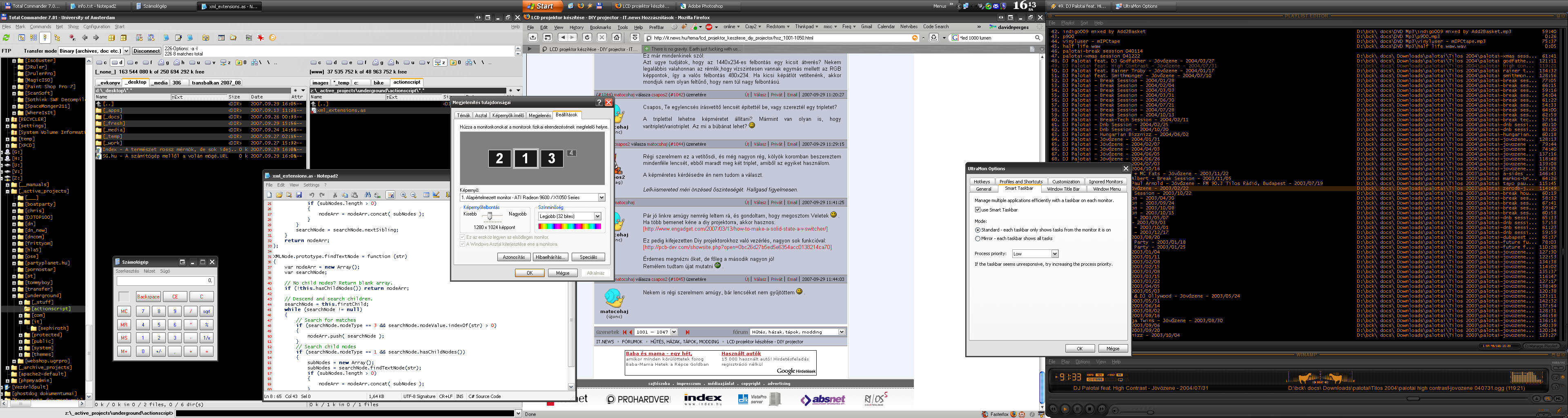This screenshot has width=1568, height=418.
Task: Click the Backspace button in the calculator
Action: [149, 297]
